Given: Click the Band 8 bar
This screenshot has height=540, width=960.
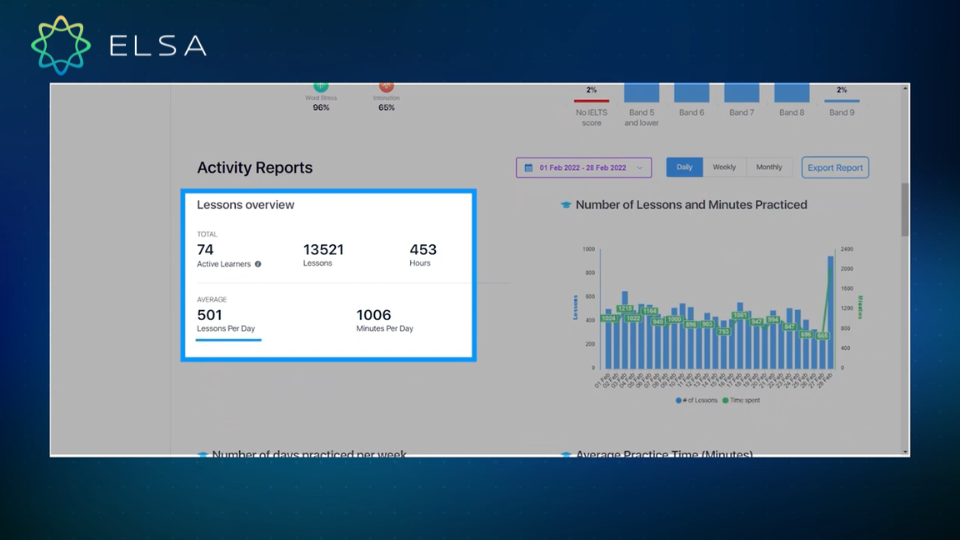Looking at the screenshot, I should coord(792,92).
